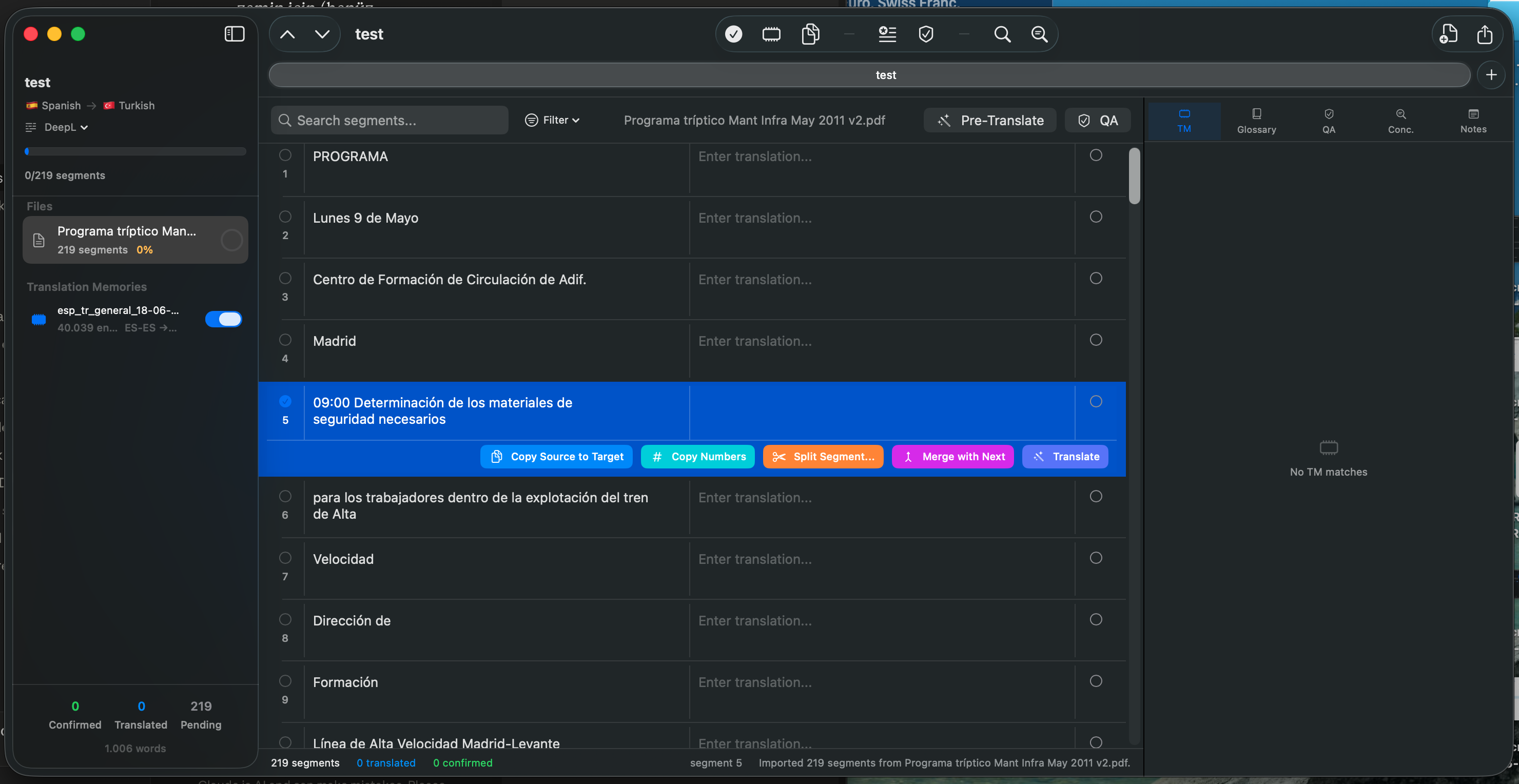The image size is (1519, 784).
Task: Click the Split Segment... button
Action: pos(823,457)
